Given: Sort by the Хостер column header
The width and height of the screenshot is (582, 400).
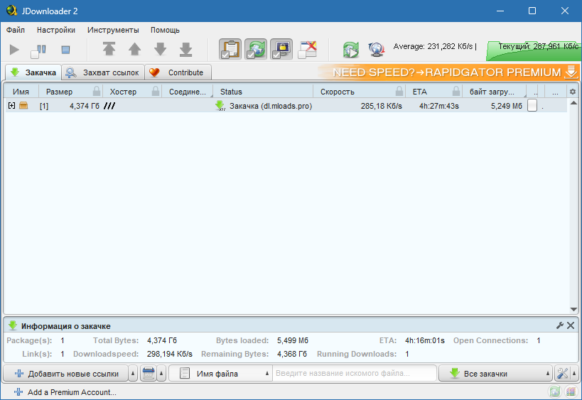Looking at the screenshot, I should coord(123,92).
